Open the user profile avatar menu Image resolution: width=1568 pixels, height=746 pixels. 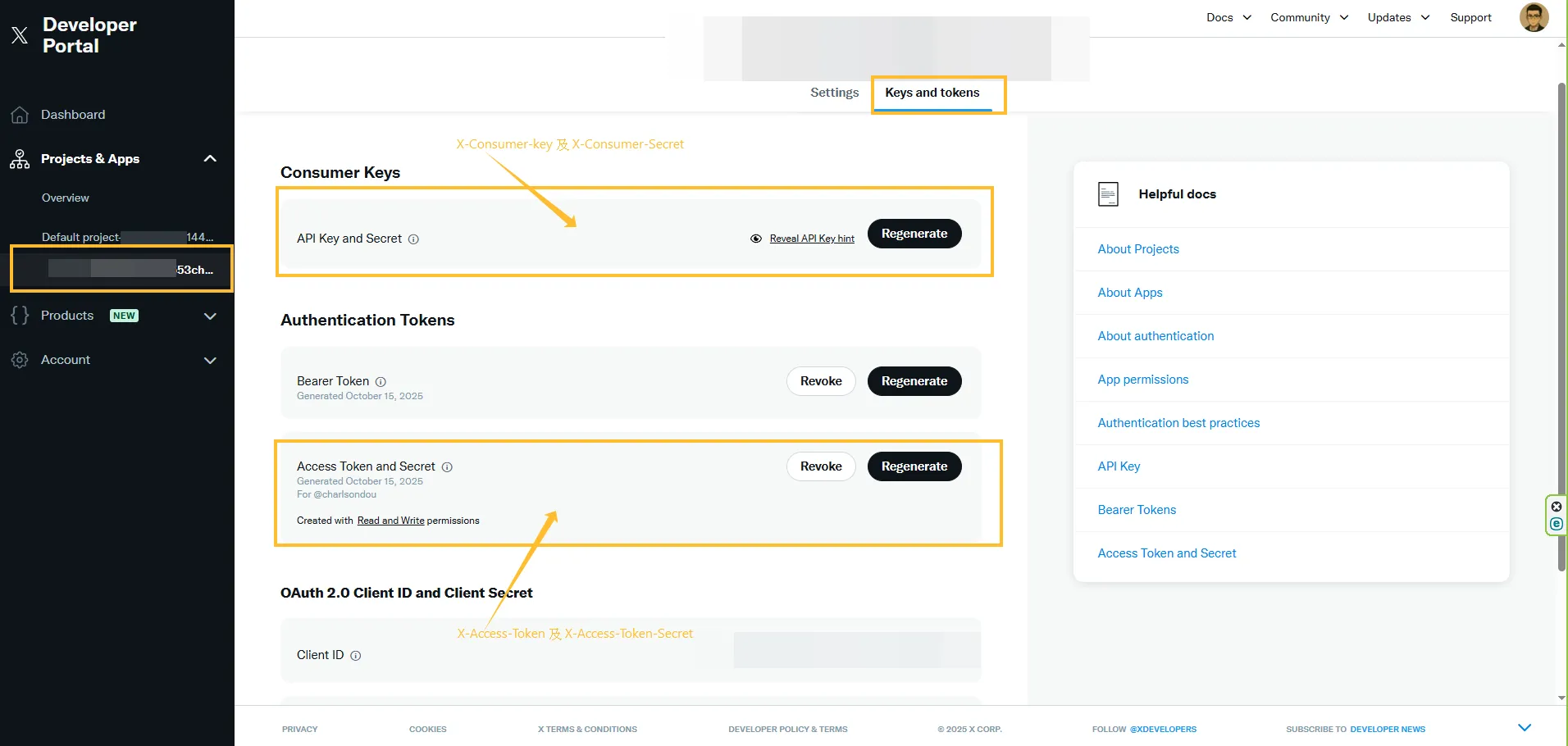click(x=1534, y=17)
